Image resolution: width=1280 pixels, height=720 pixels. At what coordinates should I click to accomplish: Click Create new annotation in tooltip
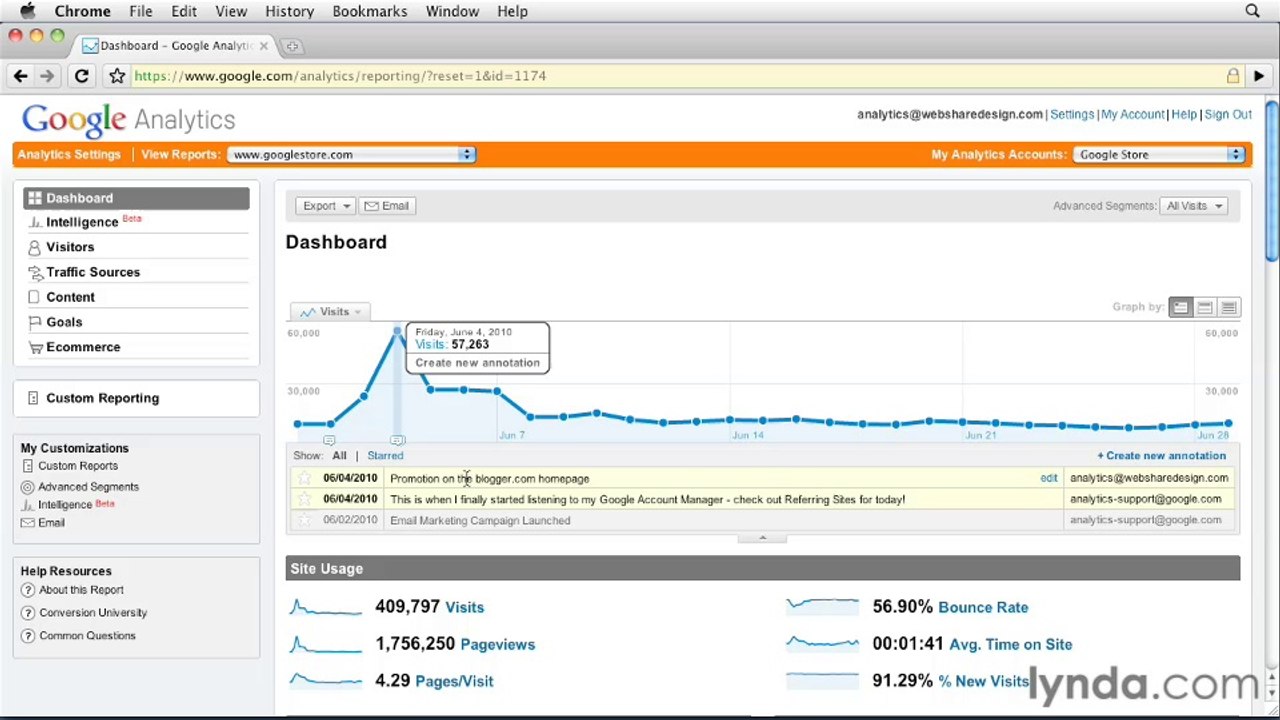477,363
